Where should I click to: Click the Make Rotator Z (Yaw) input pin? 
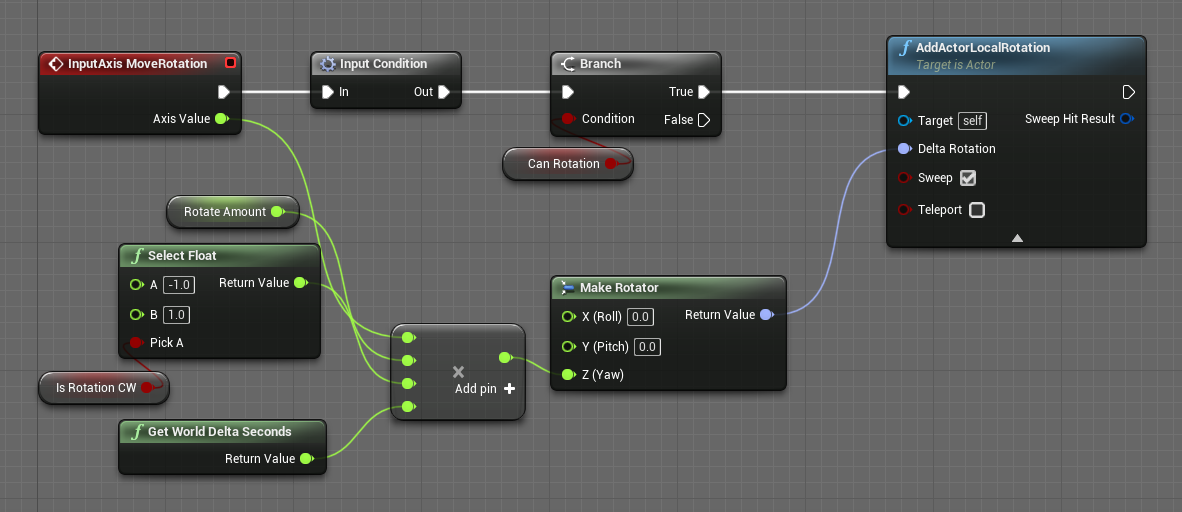pos(569,375)
